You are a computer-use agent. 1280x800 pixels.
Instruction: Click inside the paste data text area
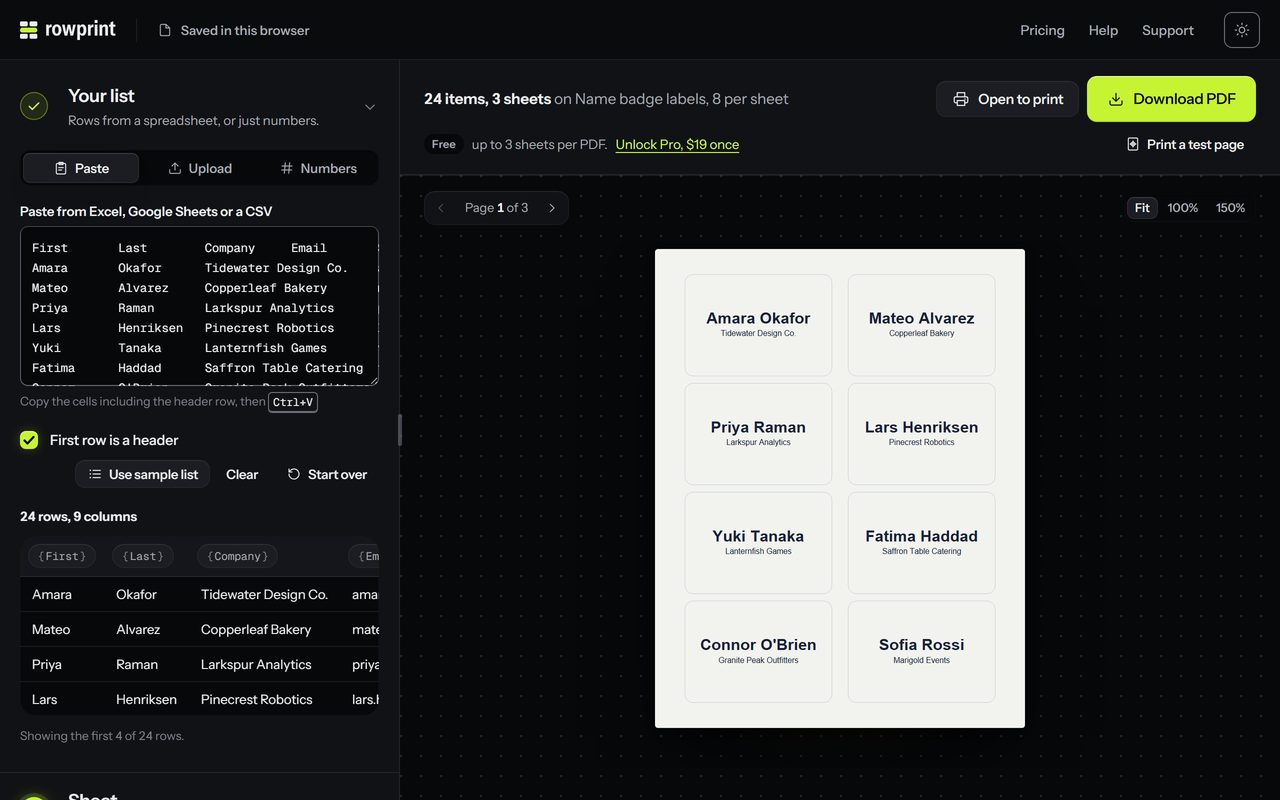pos(199,306)
